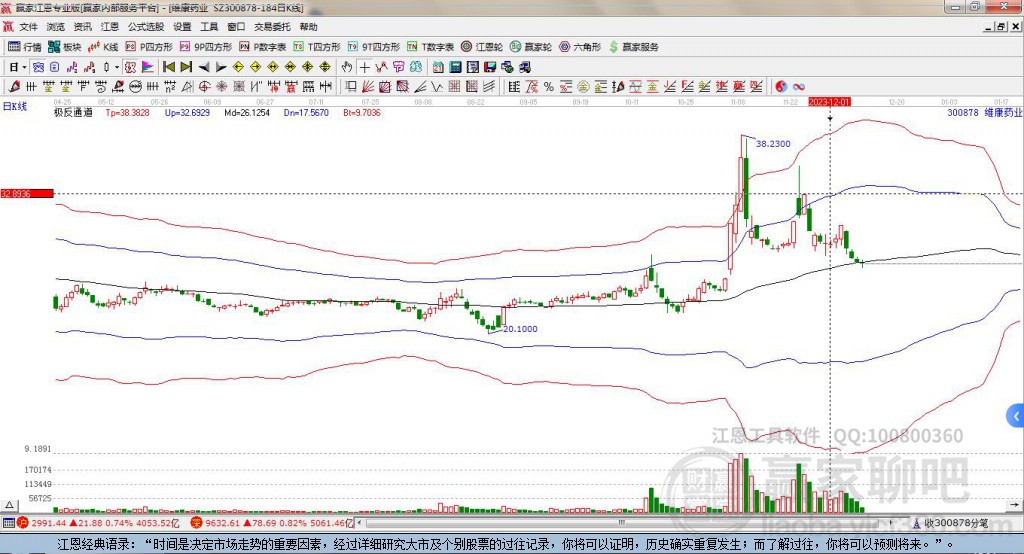
Task: Open 赢家服务 with the dollar icon
Action: 633,47
